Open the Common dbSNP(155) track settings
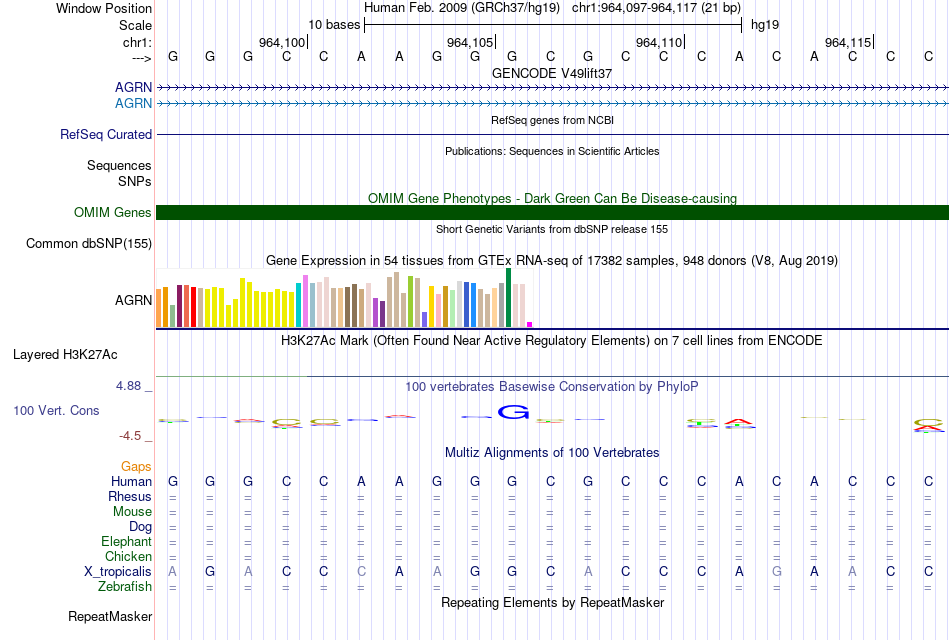 pos(88,244)
